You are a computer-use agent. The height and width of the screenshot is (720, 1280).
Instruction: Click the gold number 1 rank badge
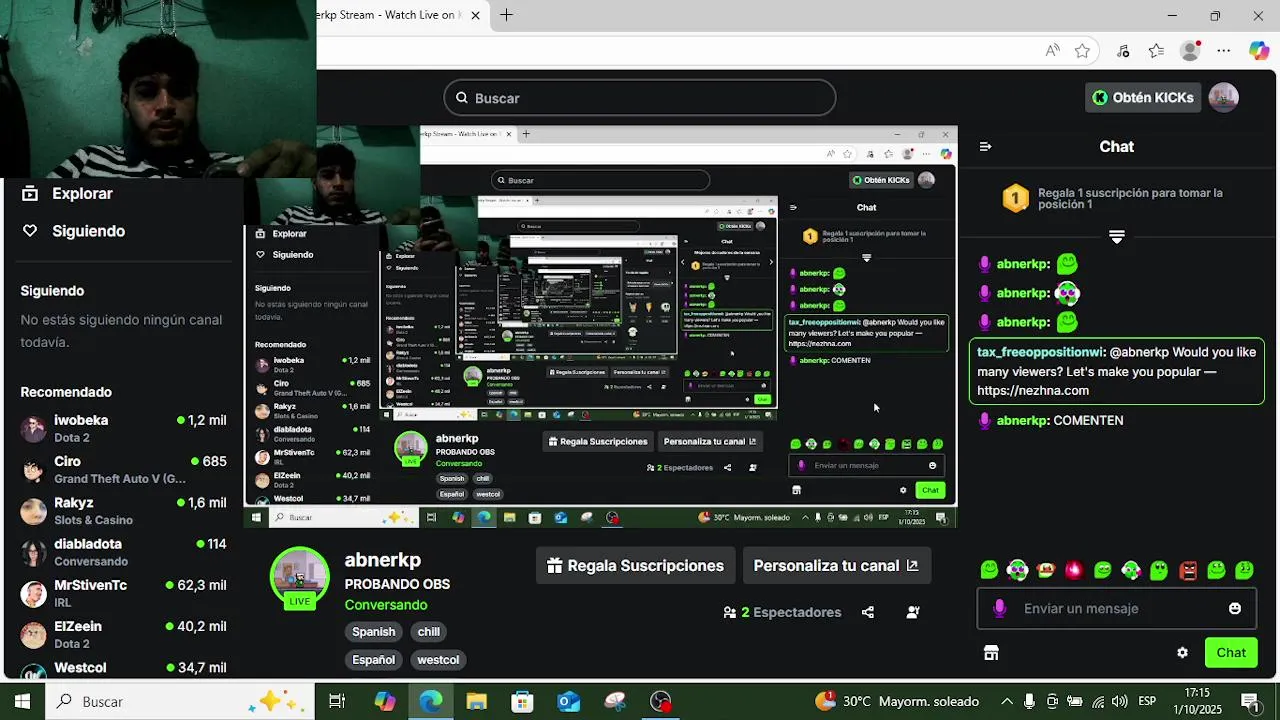click(x=1016, y=198)
